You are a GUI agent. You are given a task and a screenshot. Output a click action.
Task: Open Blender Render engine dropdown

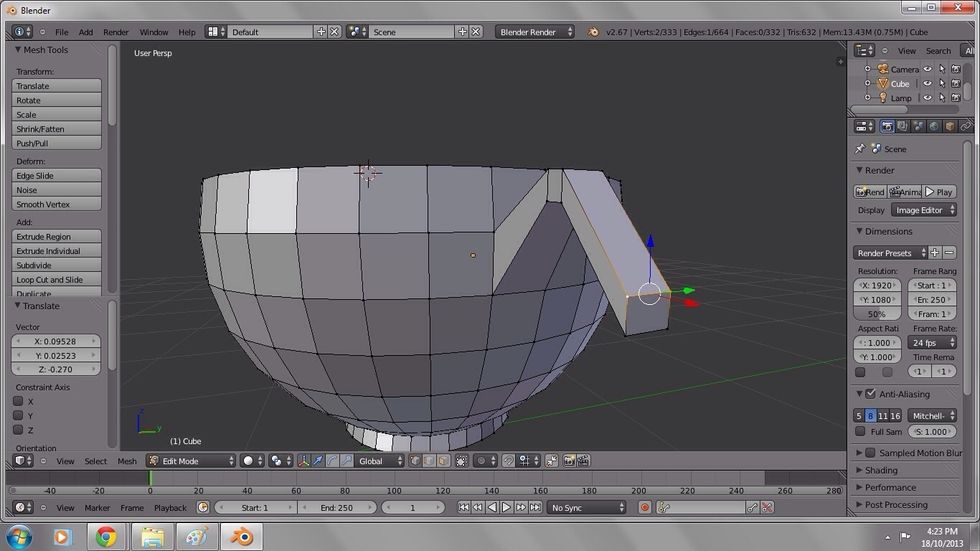[x=534, y=32]
